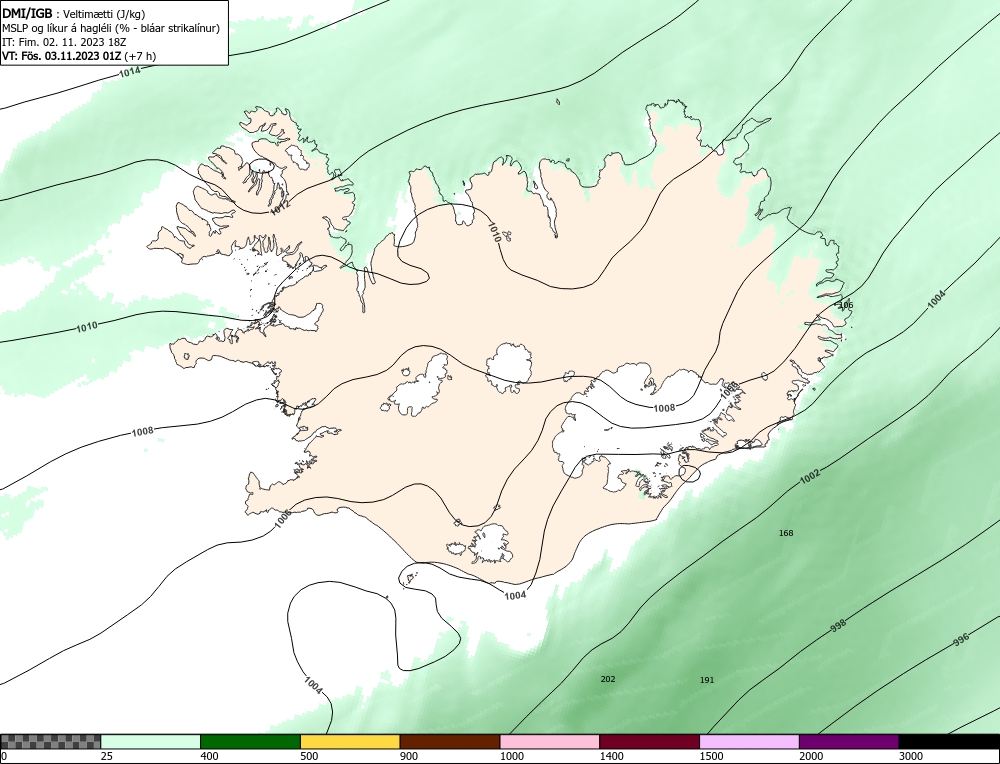Click the legend tick label "500"

309,756
